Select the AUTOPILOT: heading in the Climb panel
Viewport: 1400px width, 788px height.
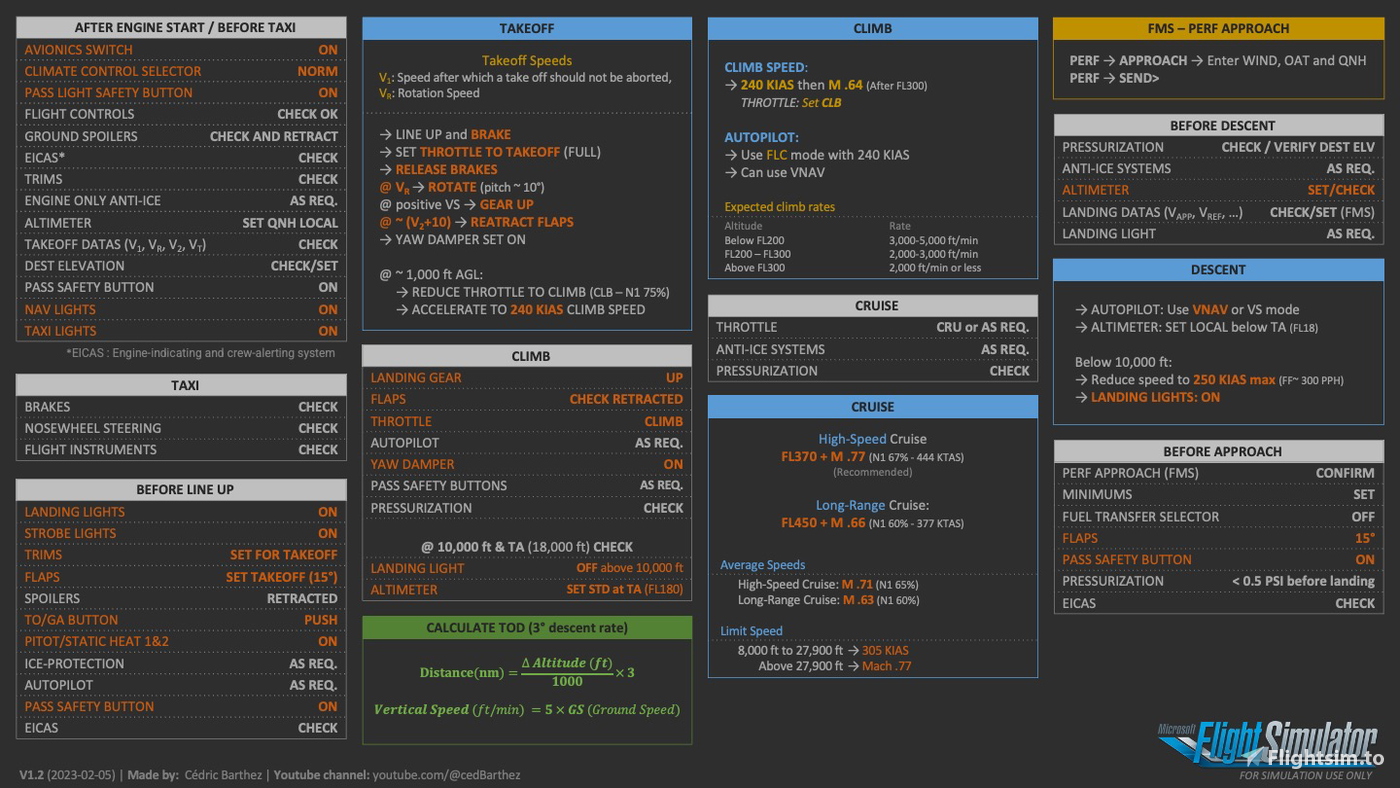pyautogui.click(x=761, y=137)
